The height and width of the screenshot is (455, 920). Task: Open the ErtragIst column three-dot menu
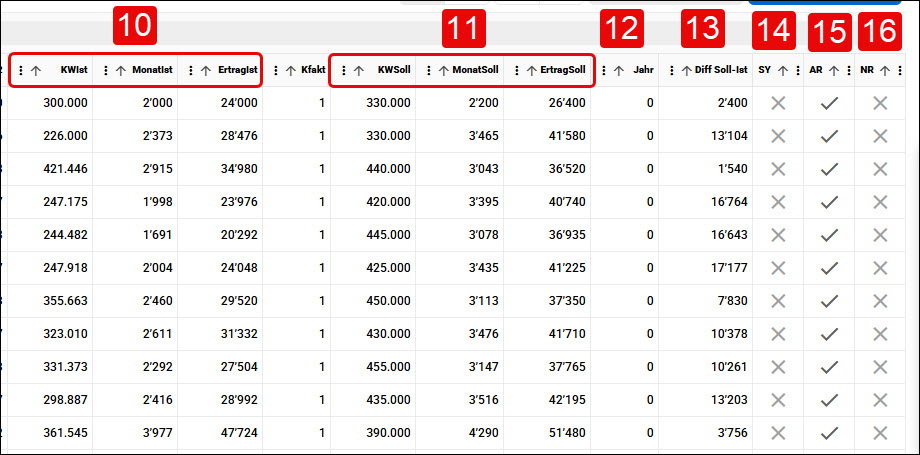[191, 70]
